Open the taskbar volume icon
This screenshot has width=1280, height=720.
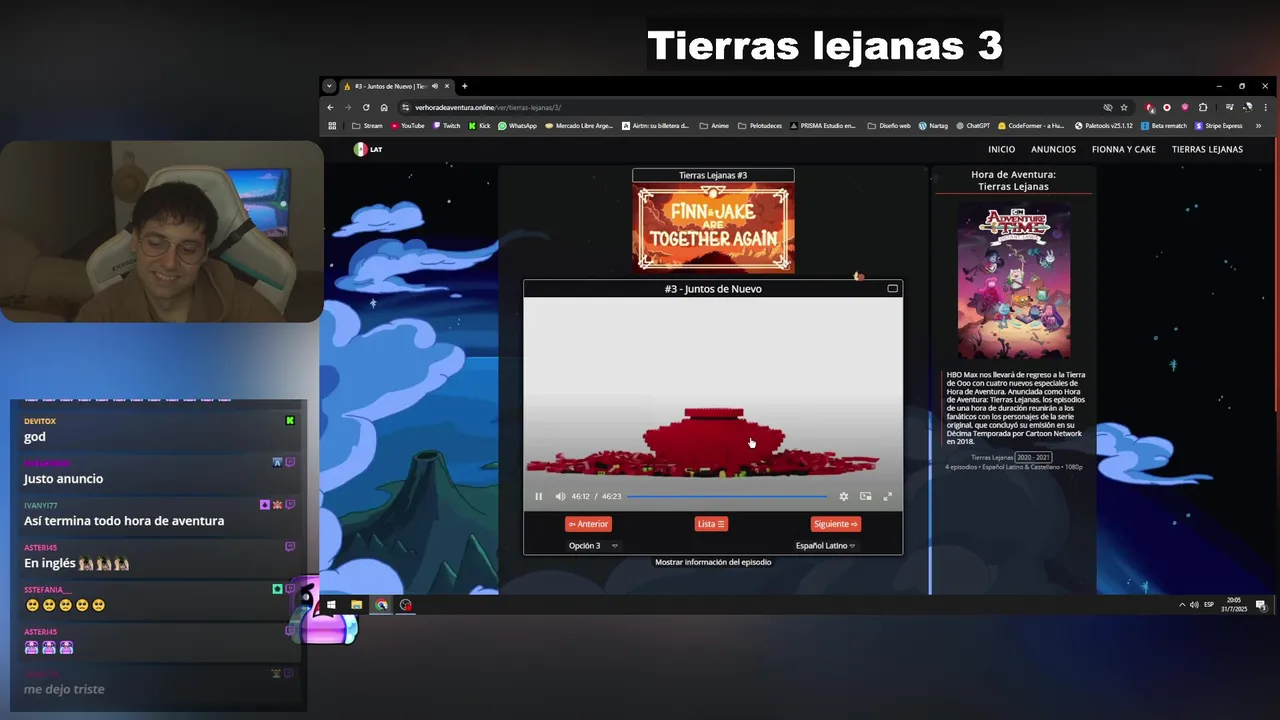coord(1194,605)
